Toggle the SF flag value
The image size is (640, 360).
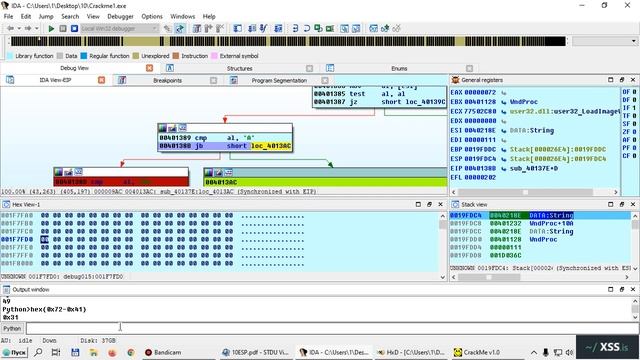634,124
